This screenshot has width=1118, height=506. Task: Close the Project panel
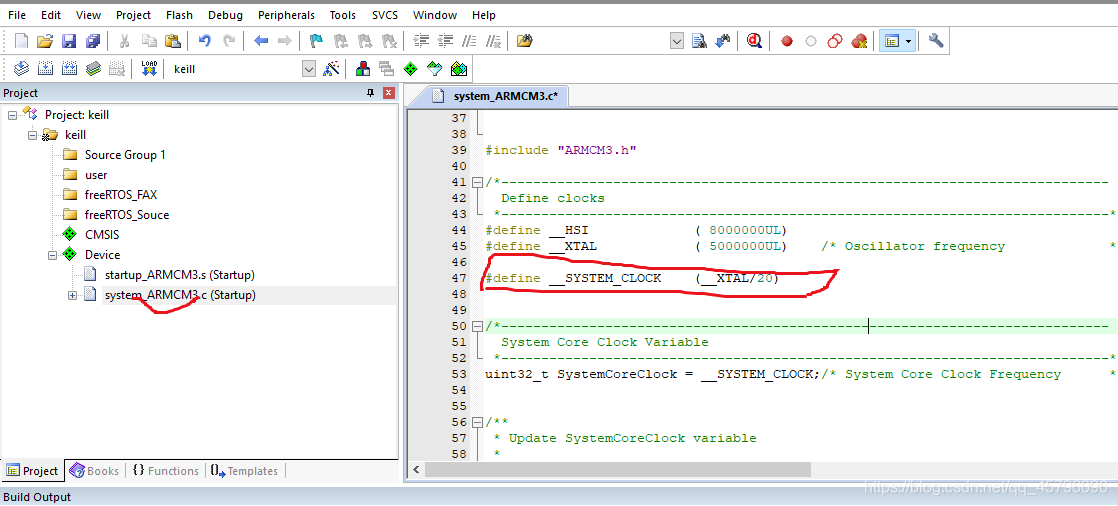point(389,93)
